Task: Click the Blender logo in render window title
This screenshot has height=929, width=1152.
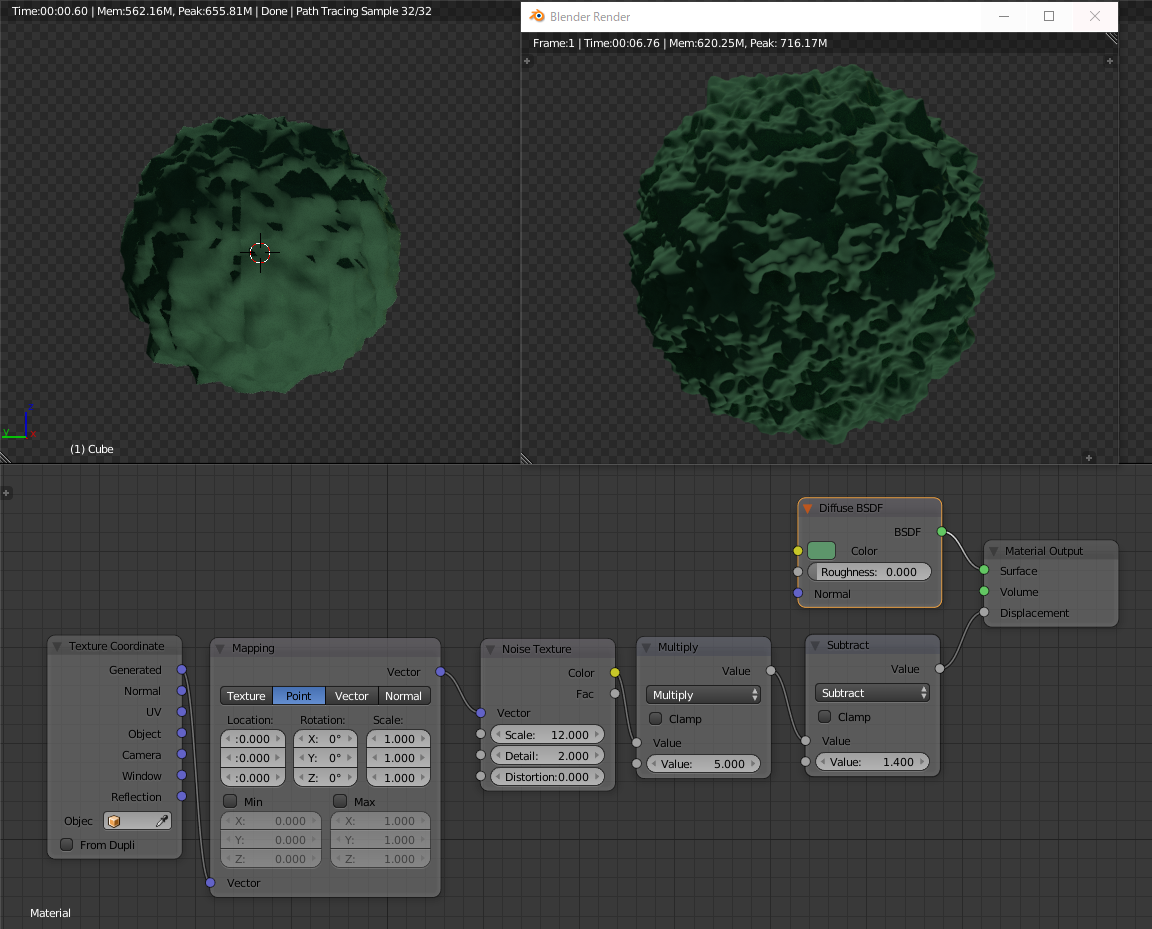Action: (537, 16)
